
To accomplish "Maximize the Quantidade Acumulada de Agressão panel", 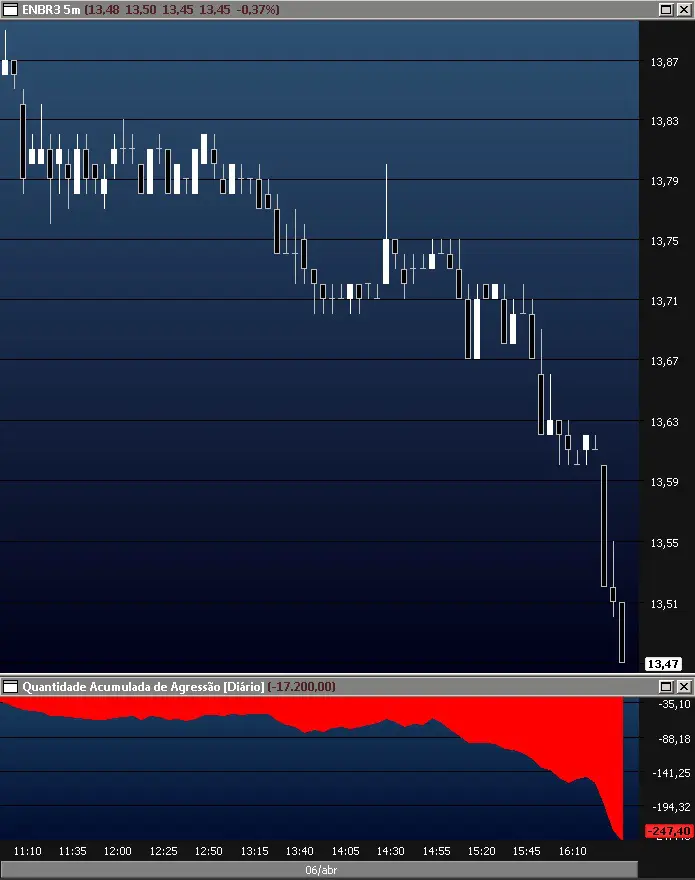I will point(666,686).
